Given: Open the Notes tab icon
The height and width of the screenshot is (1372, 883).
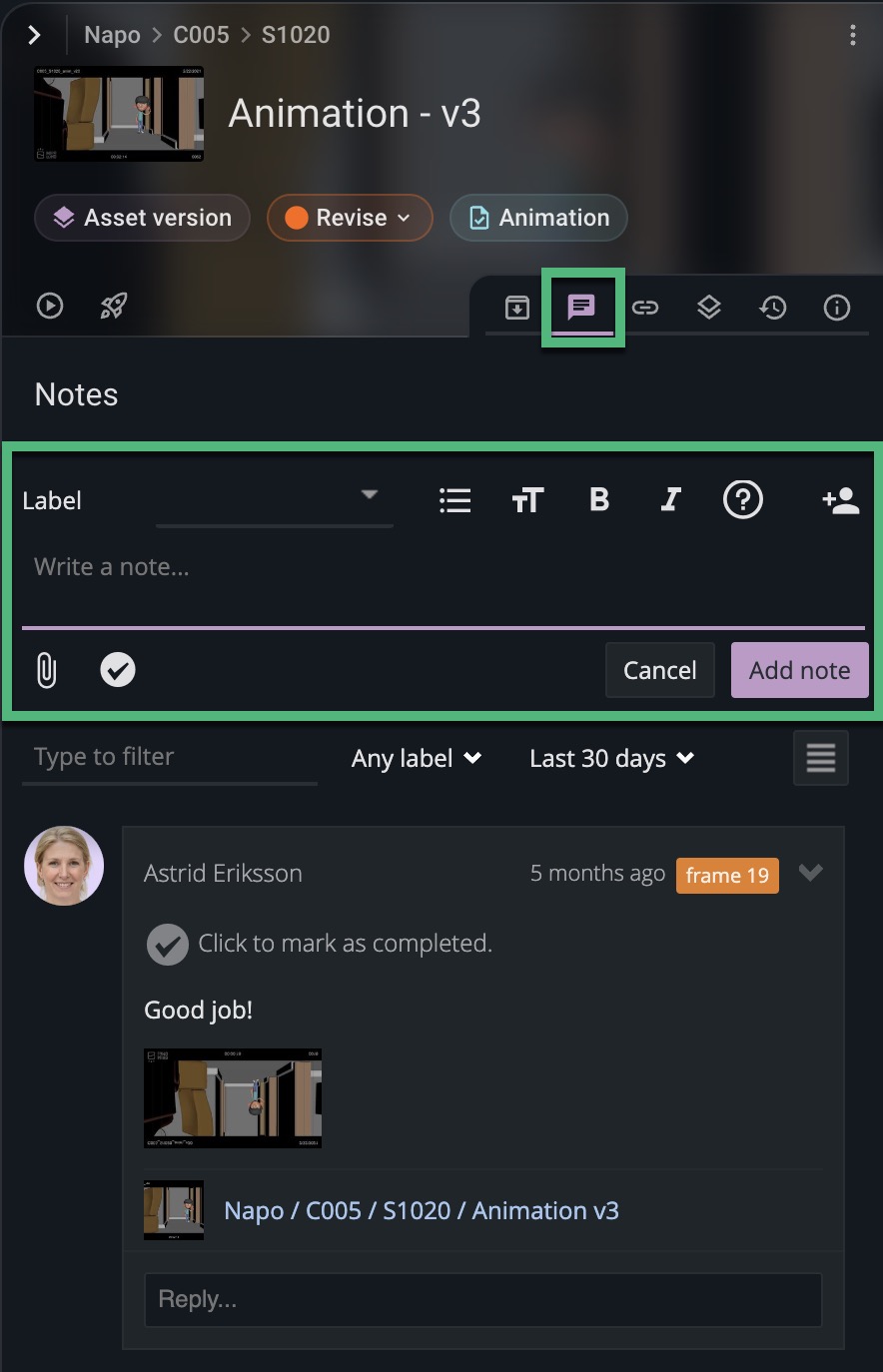Looking at the screenshot, I should click(x=582, y=308).
